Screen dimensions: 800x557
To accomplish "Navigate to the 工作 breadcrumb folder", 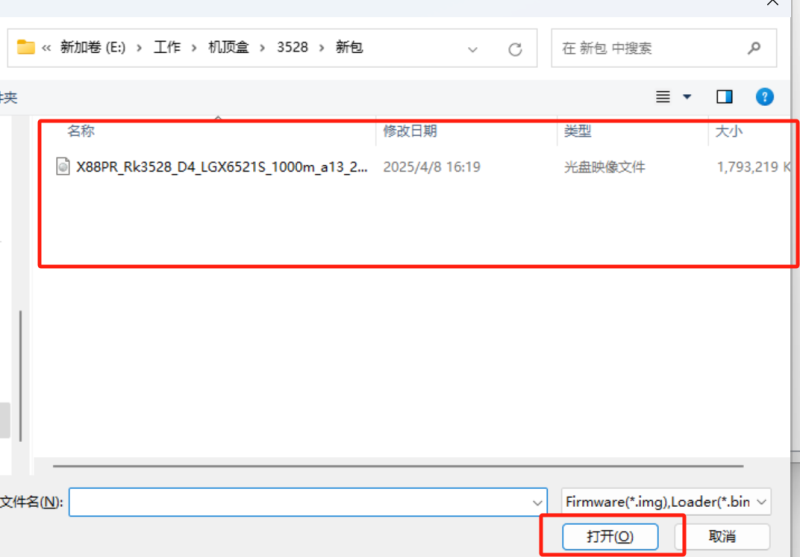I will coord(167,48).
